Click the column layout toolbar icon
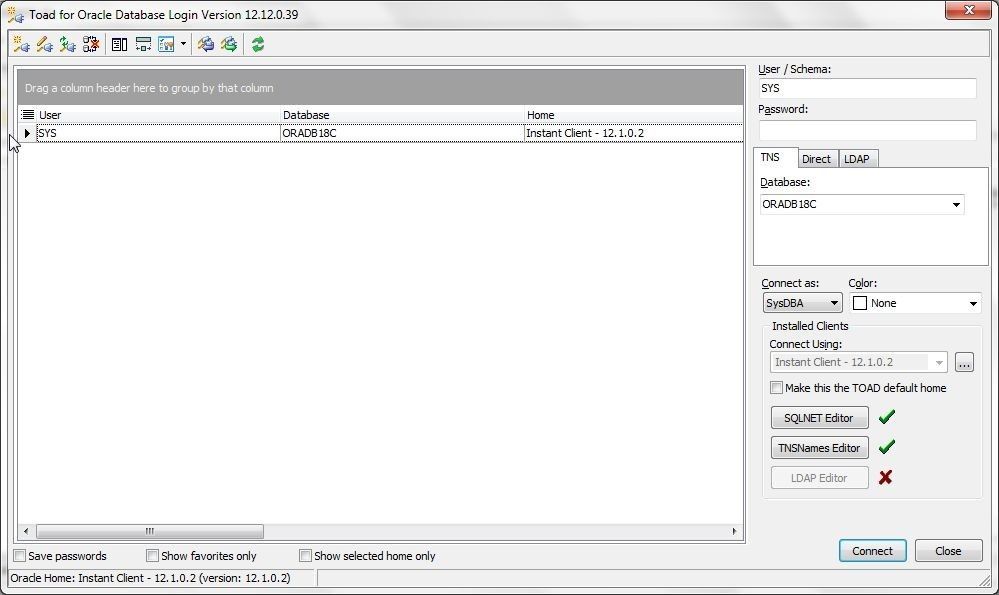The width and height of the screenshot is (999, 595). pos(119,44)
